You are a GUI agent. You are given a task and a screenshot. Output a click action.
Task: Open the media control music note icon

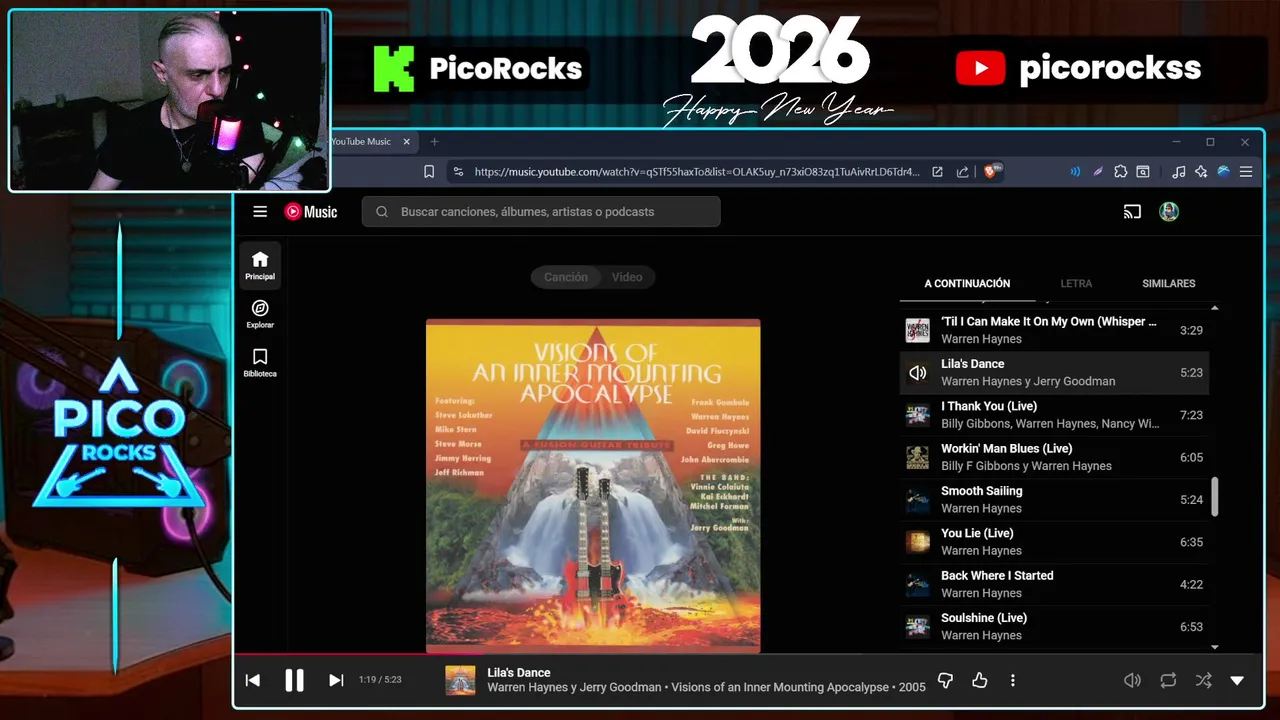[x=1179, y=172]
